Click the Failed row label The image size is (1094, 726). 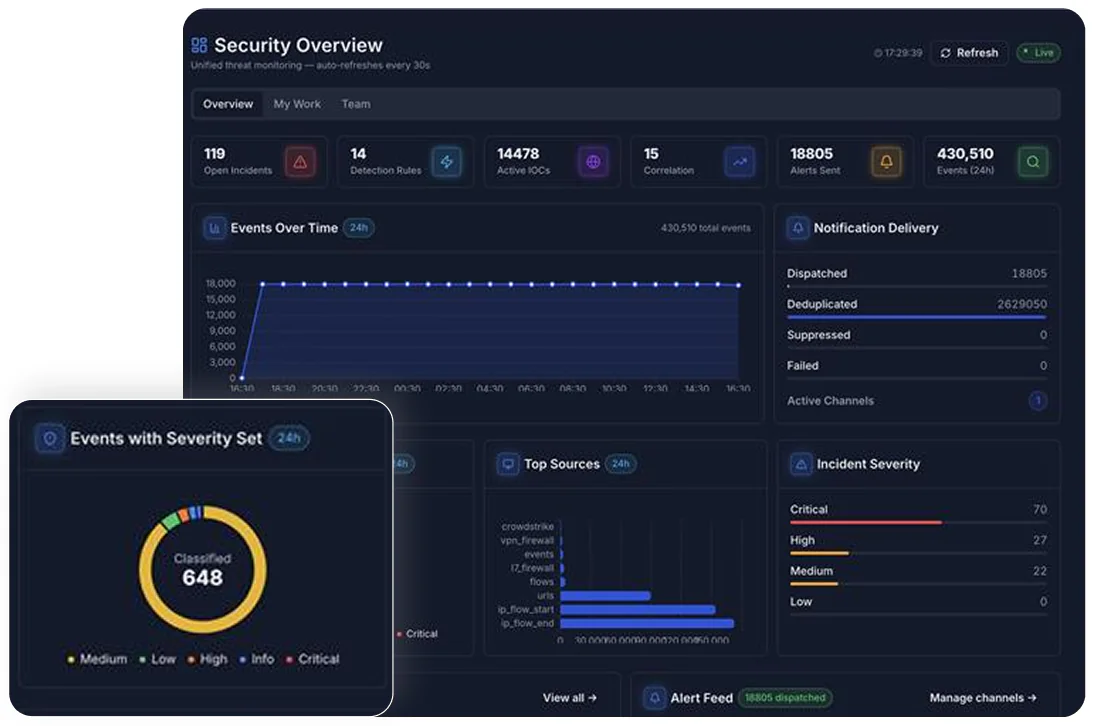pos(802,365)
